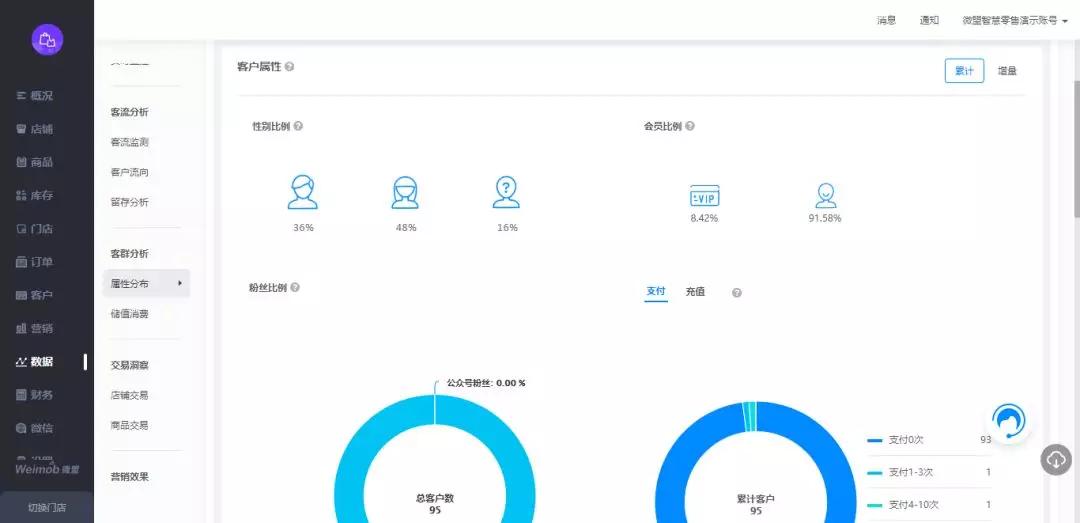This screenshot has width=1080, height=523.
Task: Open 消息 messages in top bar
Action: (x=886, y=21)
